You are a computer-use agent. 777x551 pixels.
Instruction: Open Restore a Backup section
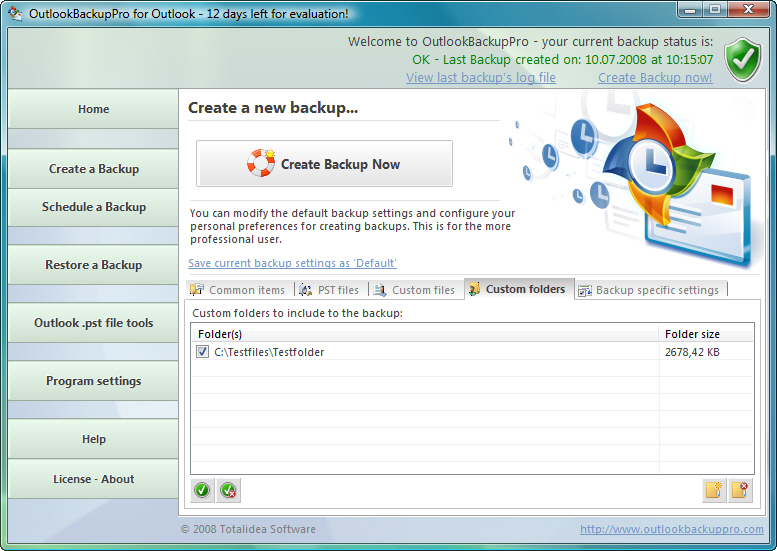click(93, 265)
